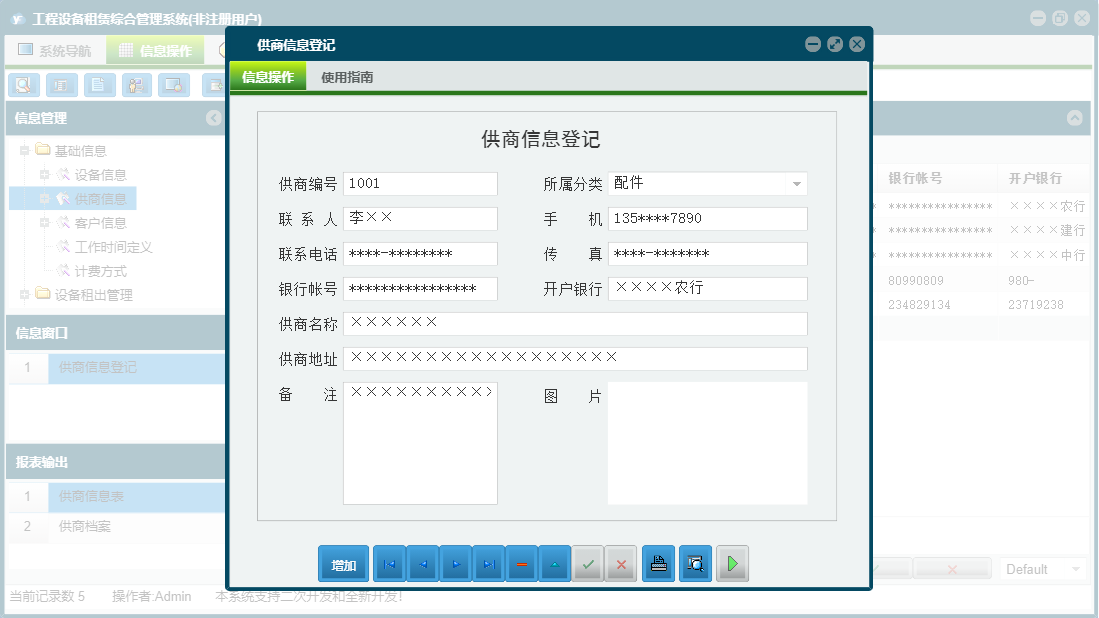The image size is (1099, 618).
Task: Minimize the 供商信息登记 dialog
Action: pos(813,44)
